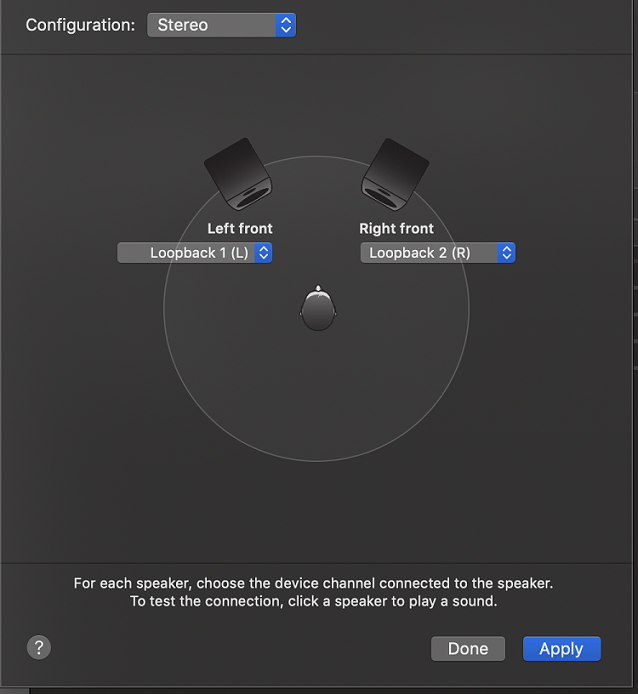This screenshot has width=638, height=694.
Task: Click the Configuration: label
Action: pos(80,25)
